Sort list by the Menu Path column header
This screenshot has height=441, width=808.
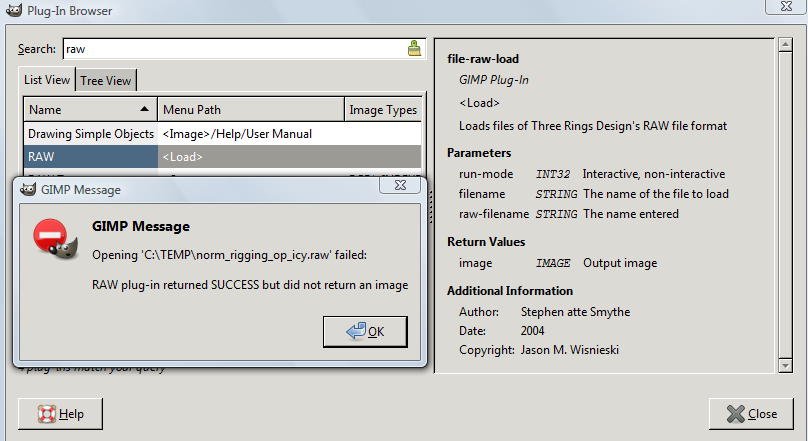click(251, 110)
